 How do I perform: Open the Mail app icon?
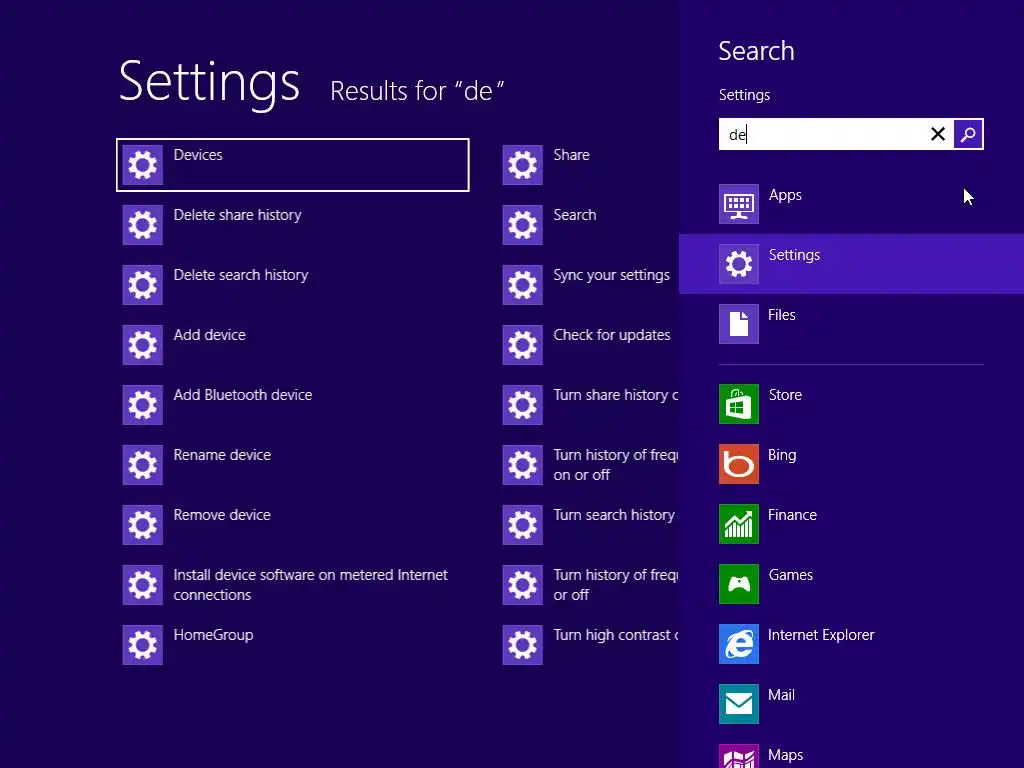coord(739,704)
